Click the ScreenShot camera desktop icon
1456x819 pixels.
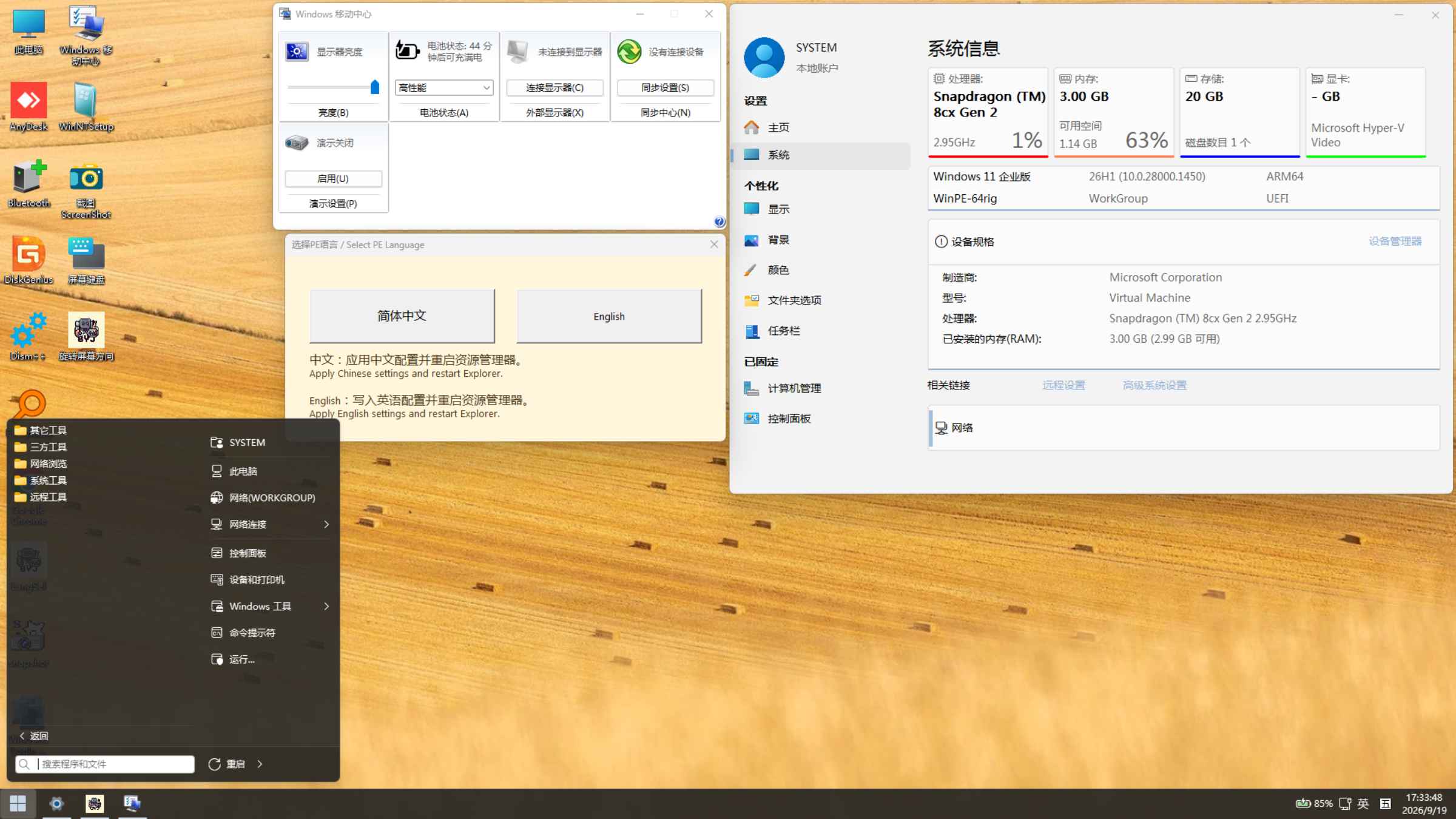[x=86, y=189]
